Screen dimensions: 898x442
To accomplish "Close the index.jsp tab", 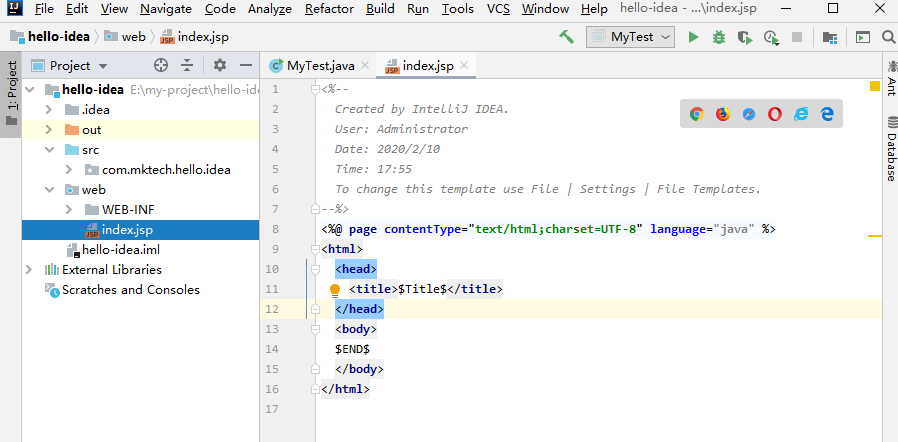I will (x=464, y=65).
